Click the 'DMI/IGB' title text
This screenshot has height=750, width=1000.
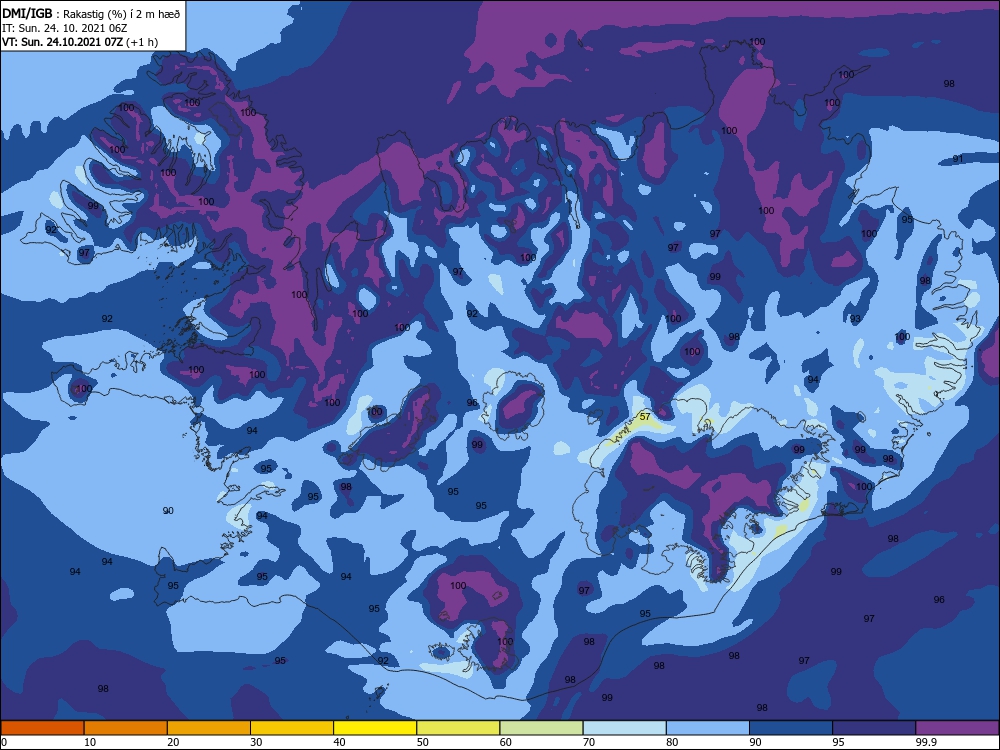point(27,14)
